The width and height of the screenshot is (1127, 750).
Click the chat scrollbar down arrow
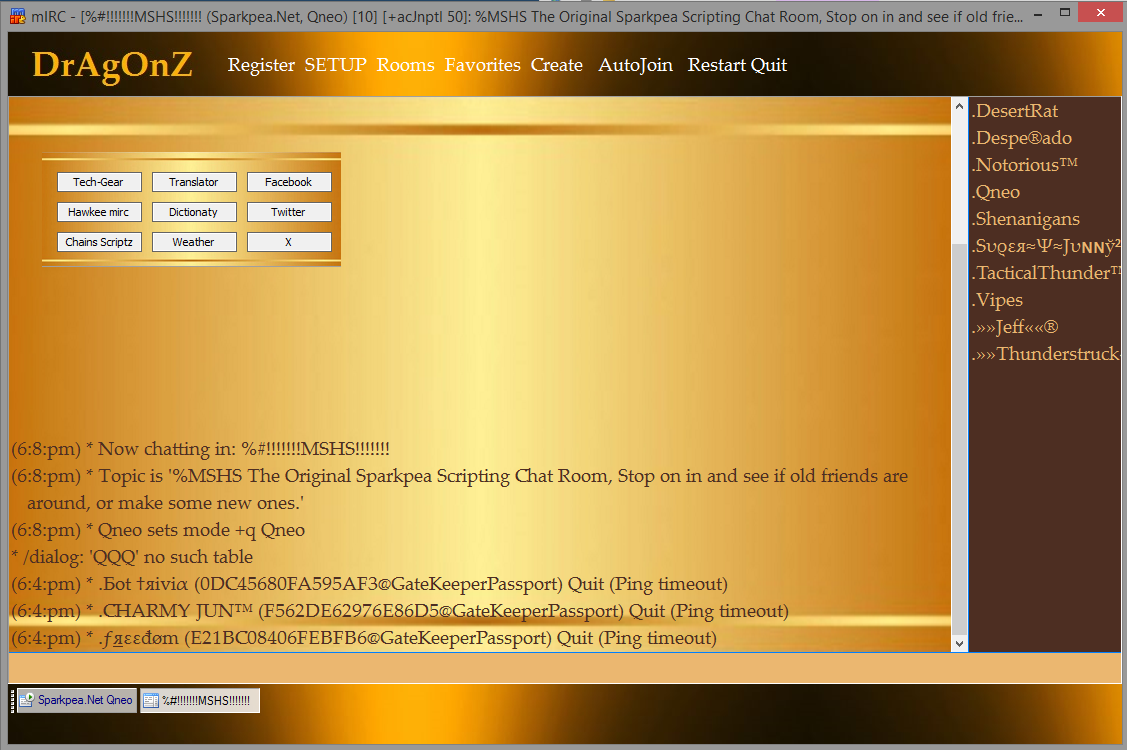pyautogui.click(x=959, y=644)
